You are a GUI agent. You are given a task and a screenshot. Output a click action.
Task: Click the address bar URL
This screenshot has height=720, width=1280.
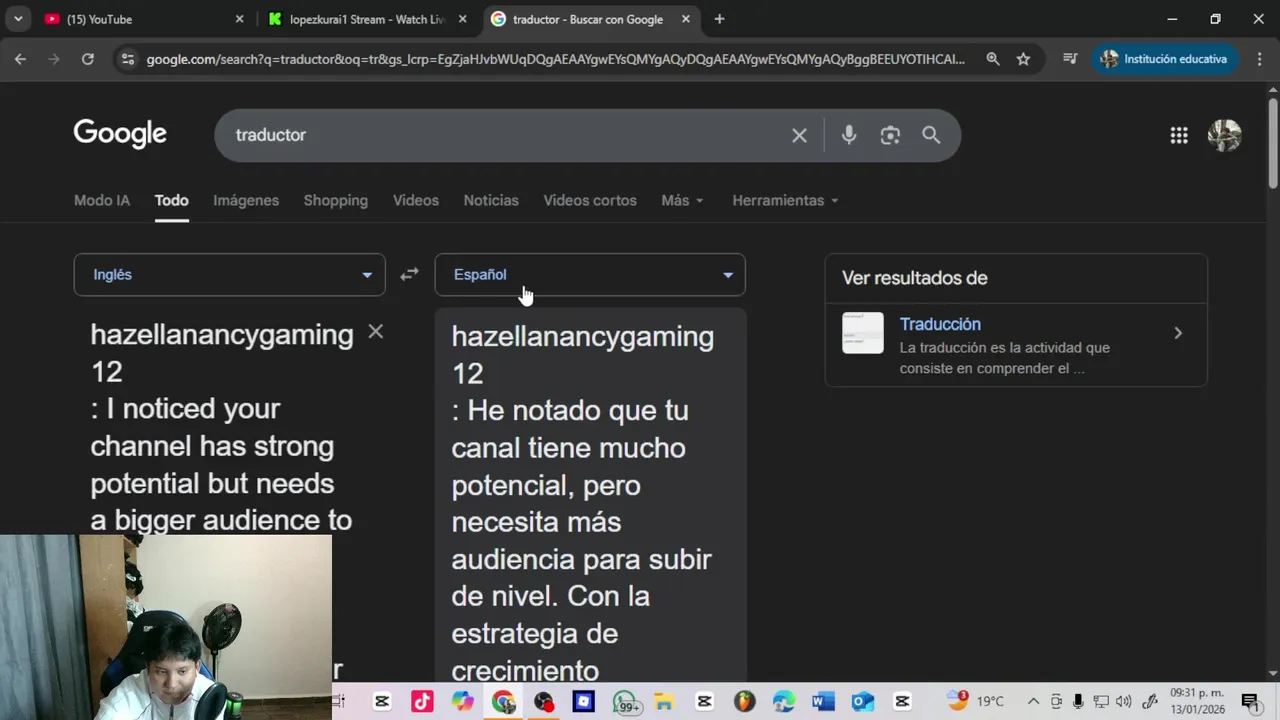coord(555,59)
